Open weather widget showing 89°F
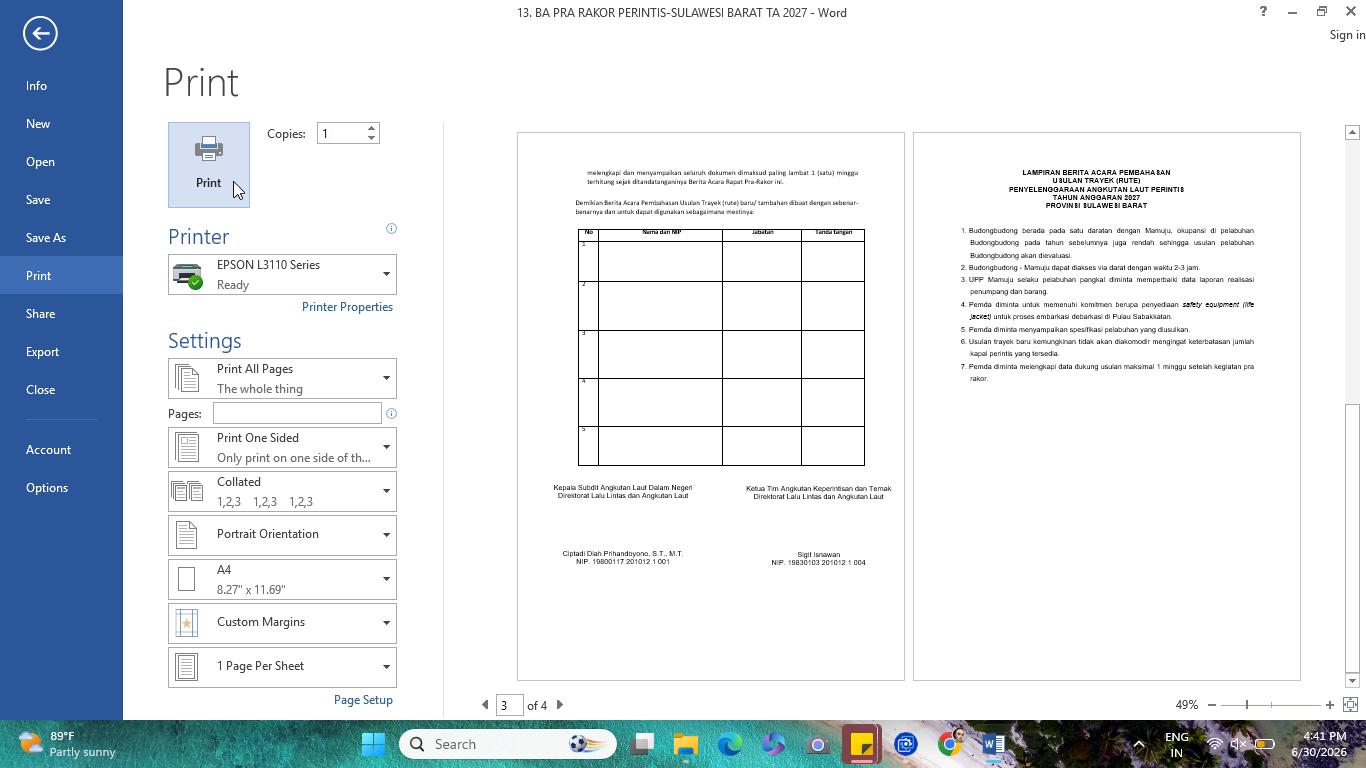This screenshot has height=768, width=1366. (x=66, y=744)
